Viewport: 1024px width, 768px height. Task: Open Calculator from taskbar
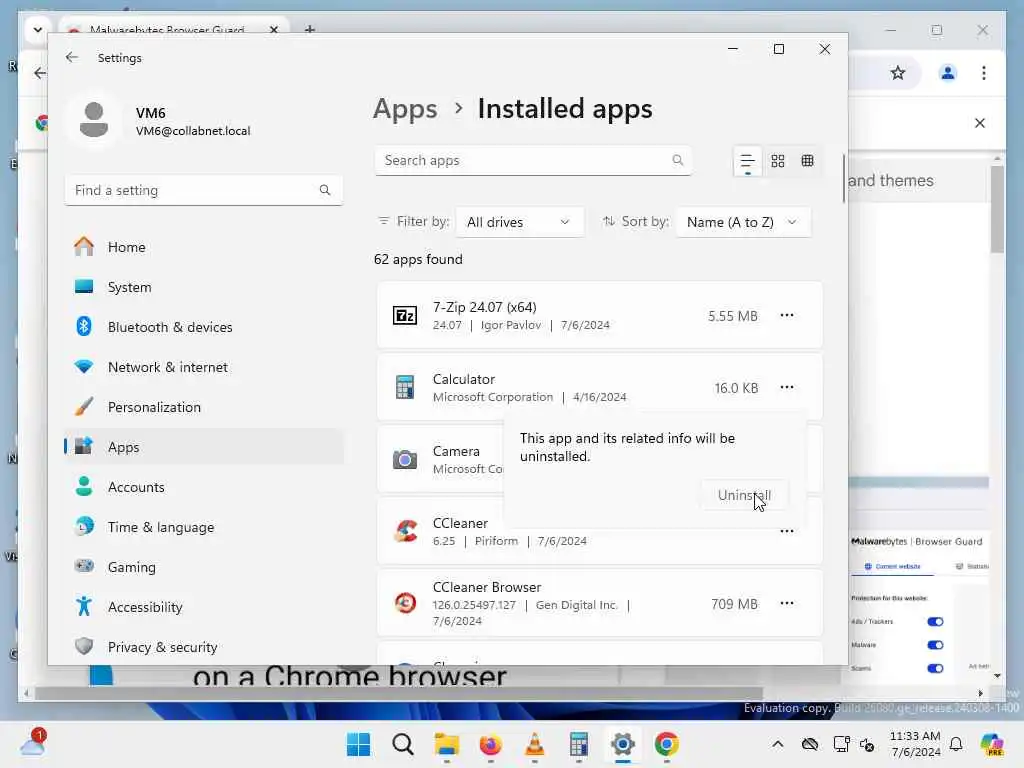579,744
